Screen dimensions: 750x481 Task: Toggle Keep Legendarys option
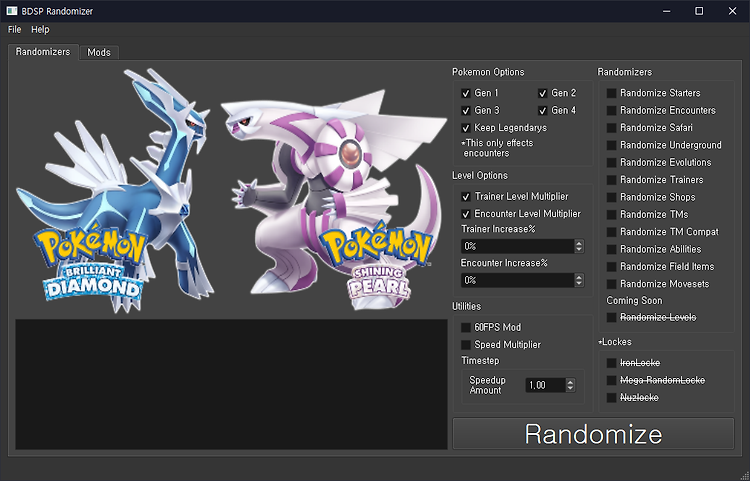[466, 128]
